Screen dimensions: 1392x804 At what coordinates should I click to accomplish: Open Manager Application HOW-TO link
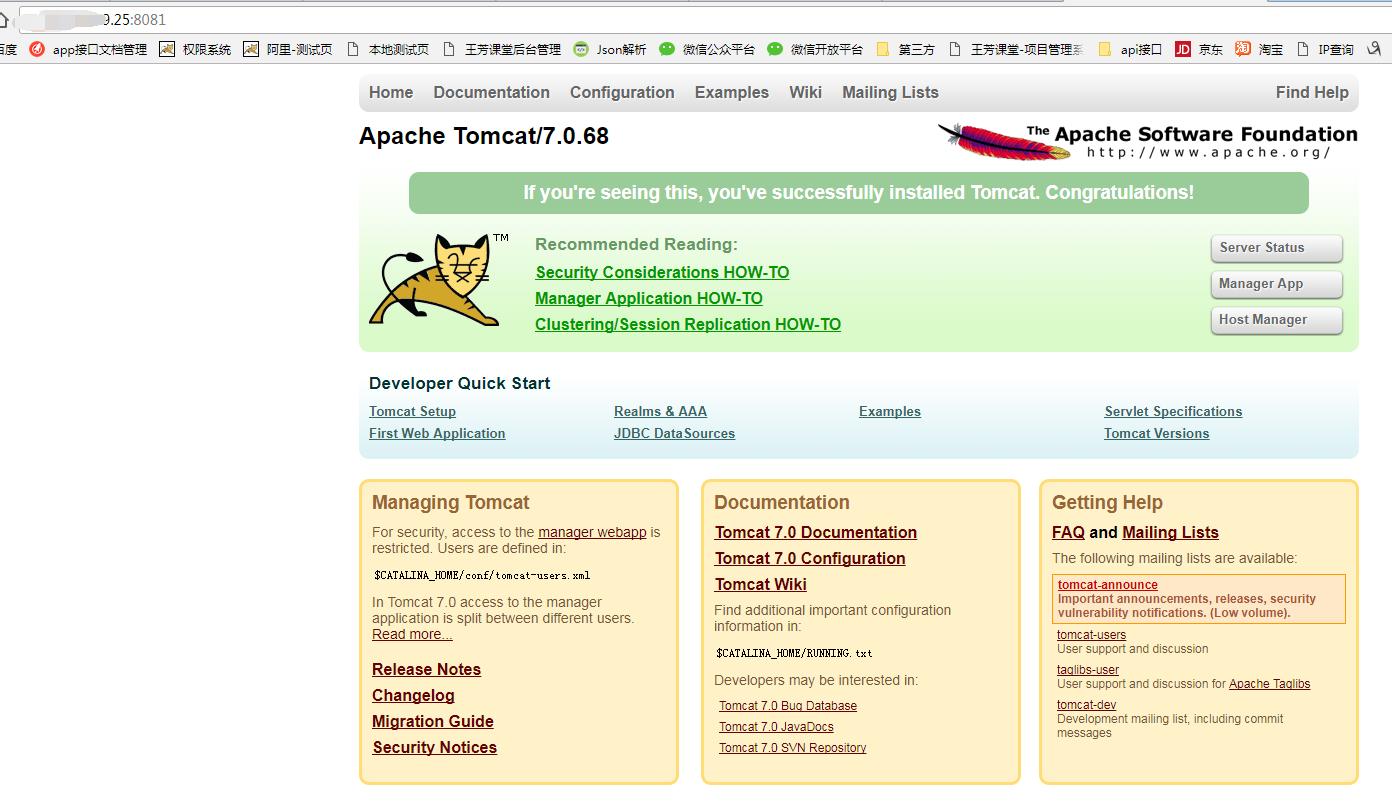[649, 298]
